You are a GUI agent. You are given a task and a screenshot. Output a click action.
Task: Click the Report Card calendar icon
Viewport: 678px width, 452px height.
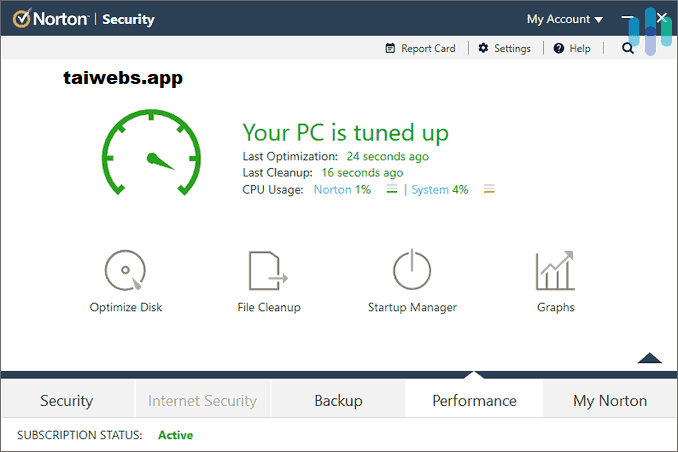point(390,48)
